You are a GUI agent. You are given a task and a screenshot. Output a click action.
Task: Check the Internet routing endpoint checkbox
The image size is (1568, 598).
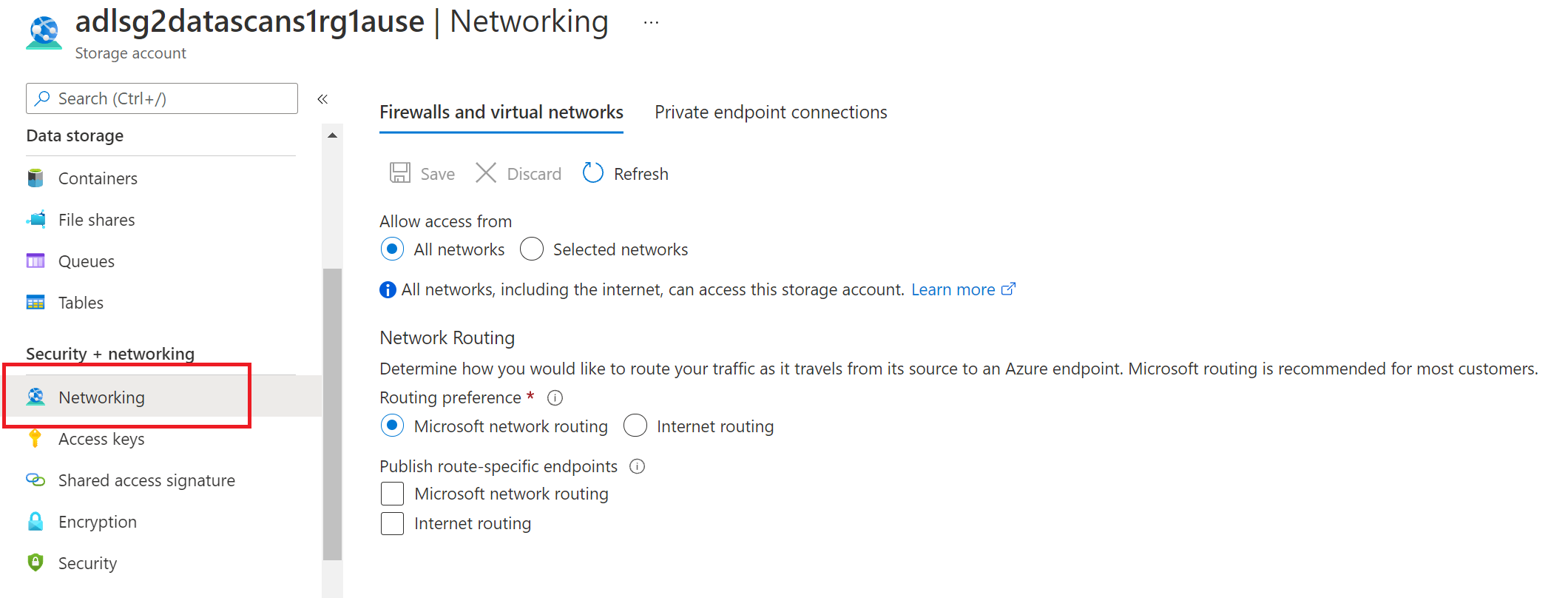point(392,523)
